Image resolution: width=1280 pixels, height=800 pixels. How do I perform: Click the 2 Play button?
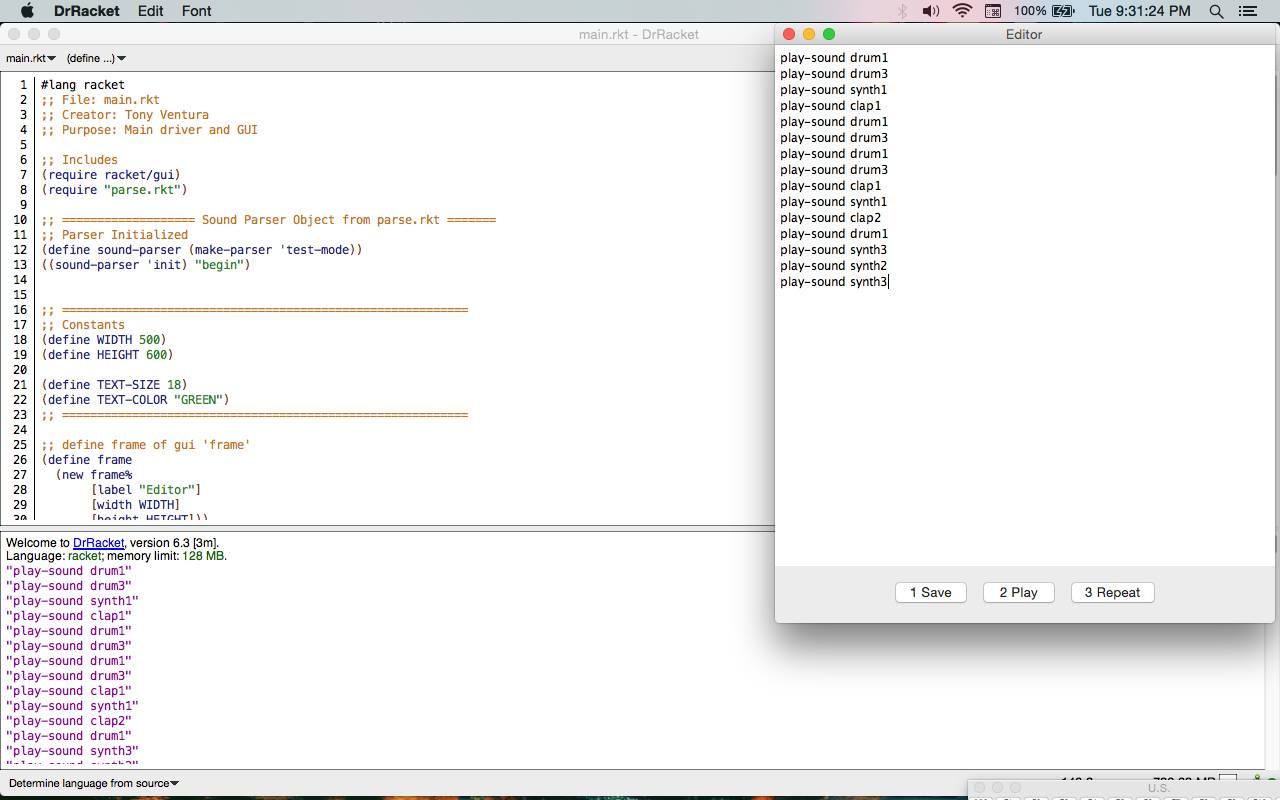click(1018, 592)
